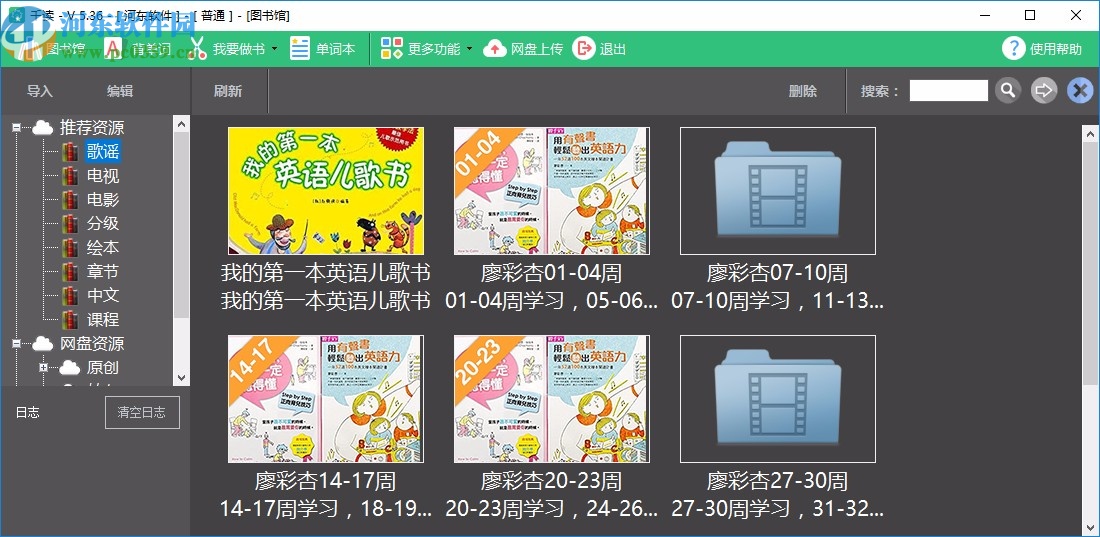Select 歌谣 in the resource tree

click(x=102, y=152)
